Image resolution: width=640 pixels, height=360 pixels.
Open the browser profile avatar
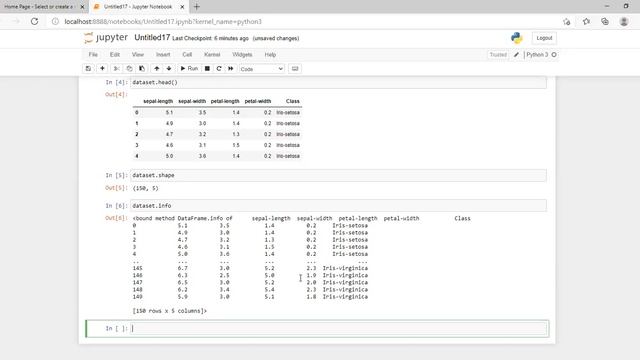point(624,22)
